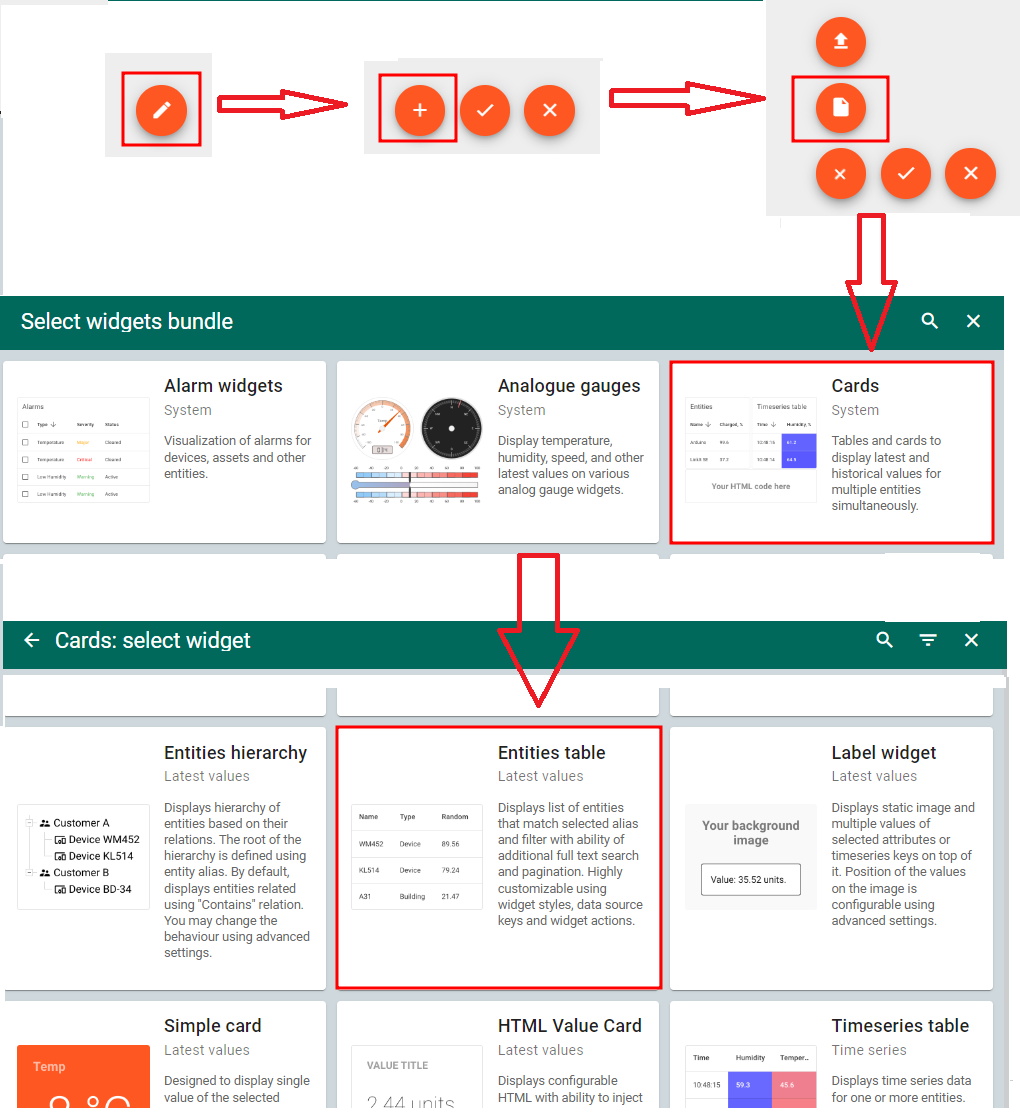The image size is (1030, 1108).
Task: Click the upload dashboard icon
Action: pyautogui.click(x=840, y=42)
